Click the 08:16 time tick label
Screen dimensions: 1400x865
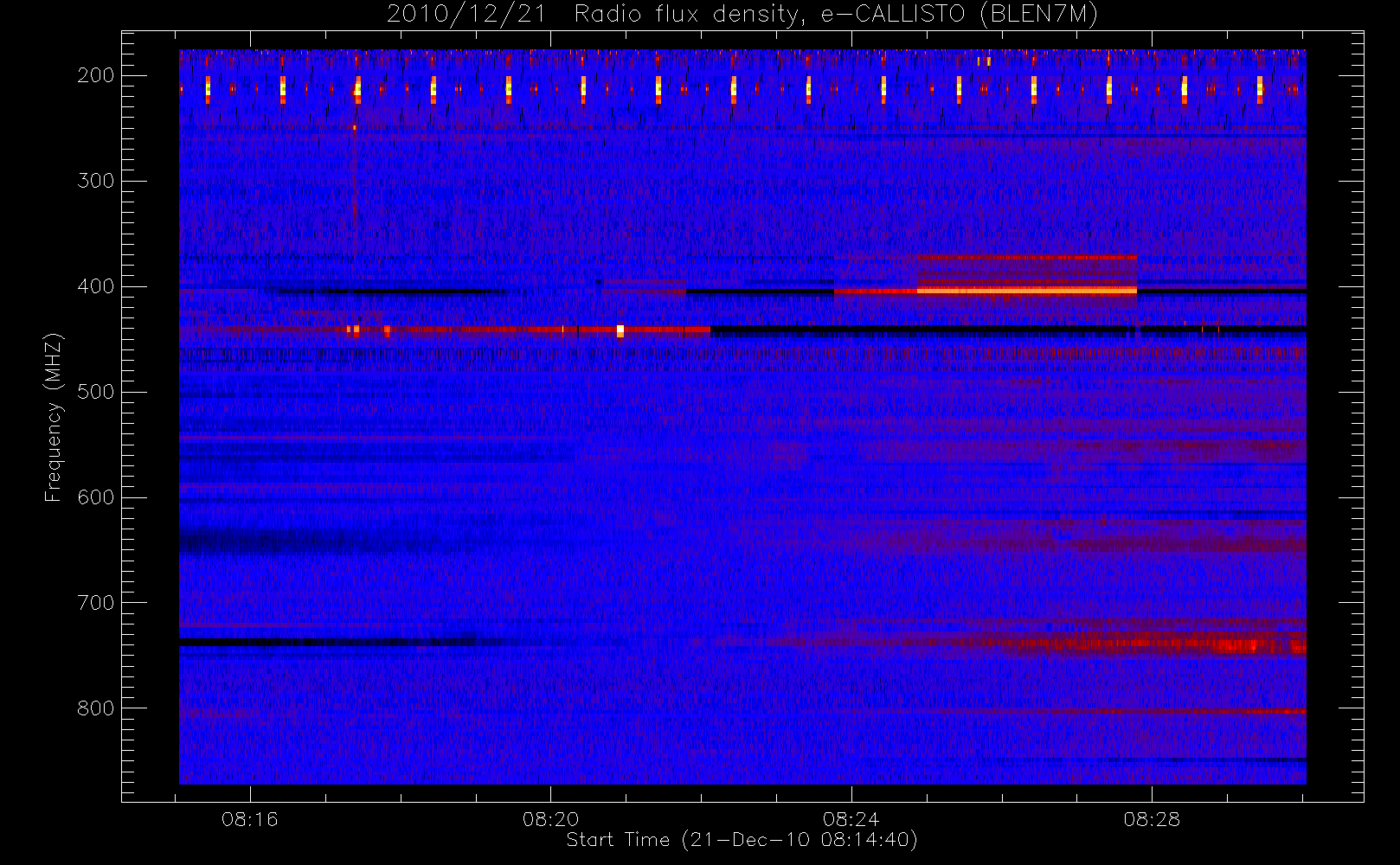tap(250, 819)
